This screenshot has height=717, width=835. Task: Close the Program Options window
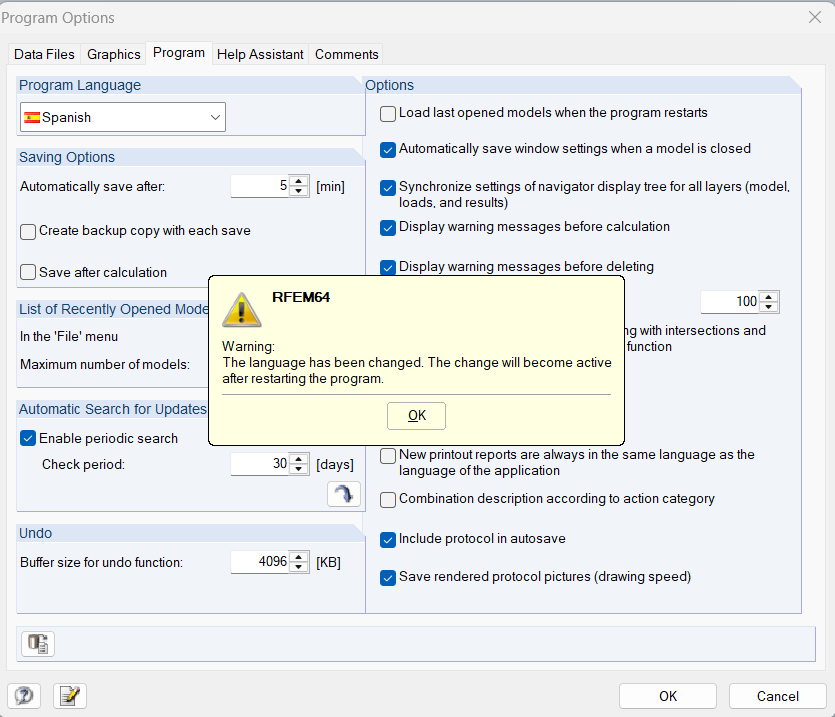[x=814, y=17]
